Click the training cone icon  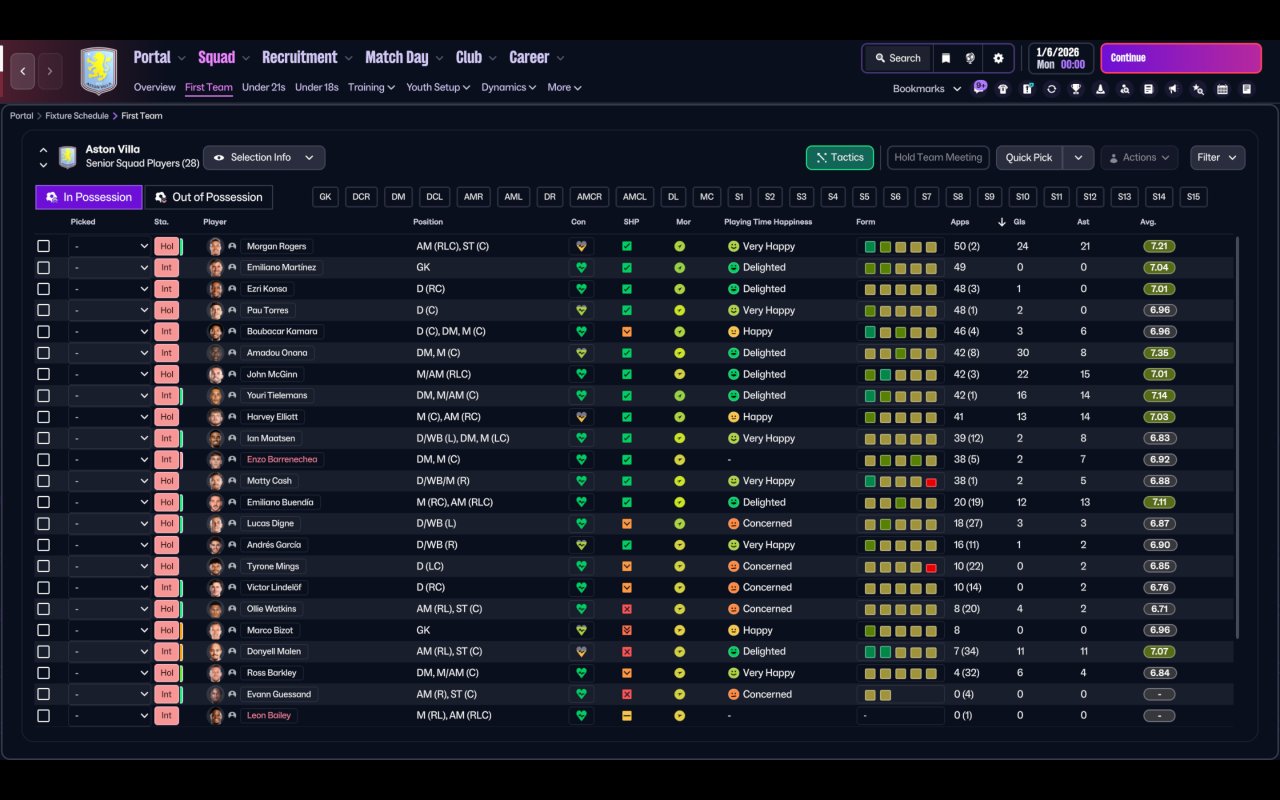(x=1100, y=89)
